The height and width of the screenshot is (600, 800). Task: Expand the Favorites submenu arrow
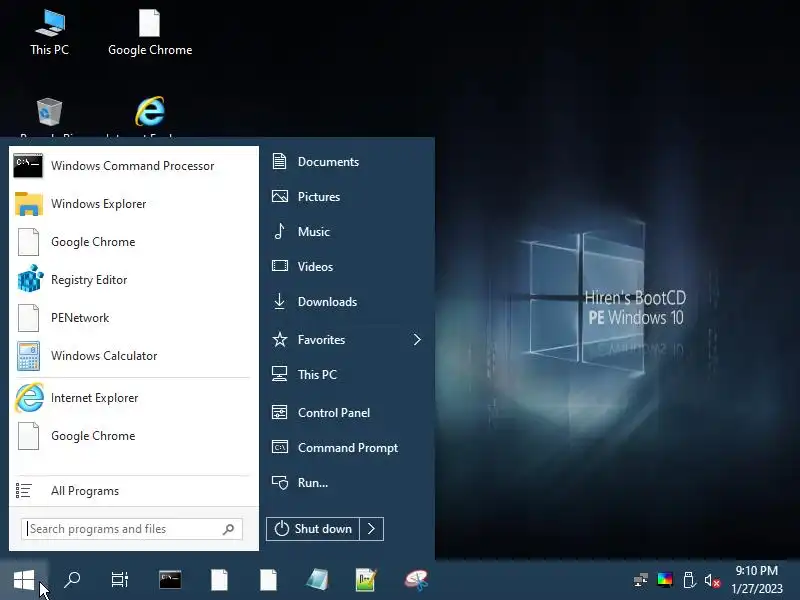coord(417,340)
